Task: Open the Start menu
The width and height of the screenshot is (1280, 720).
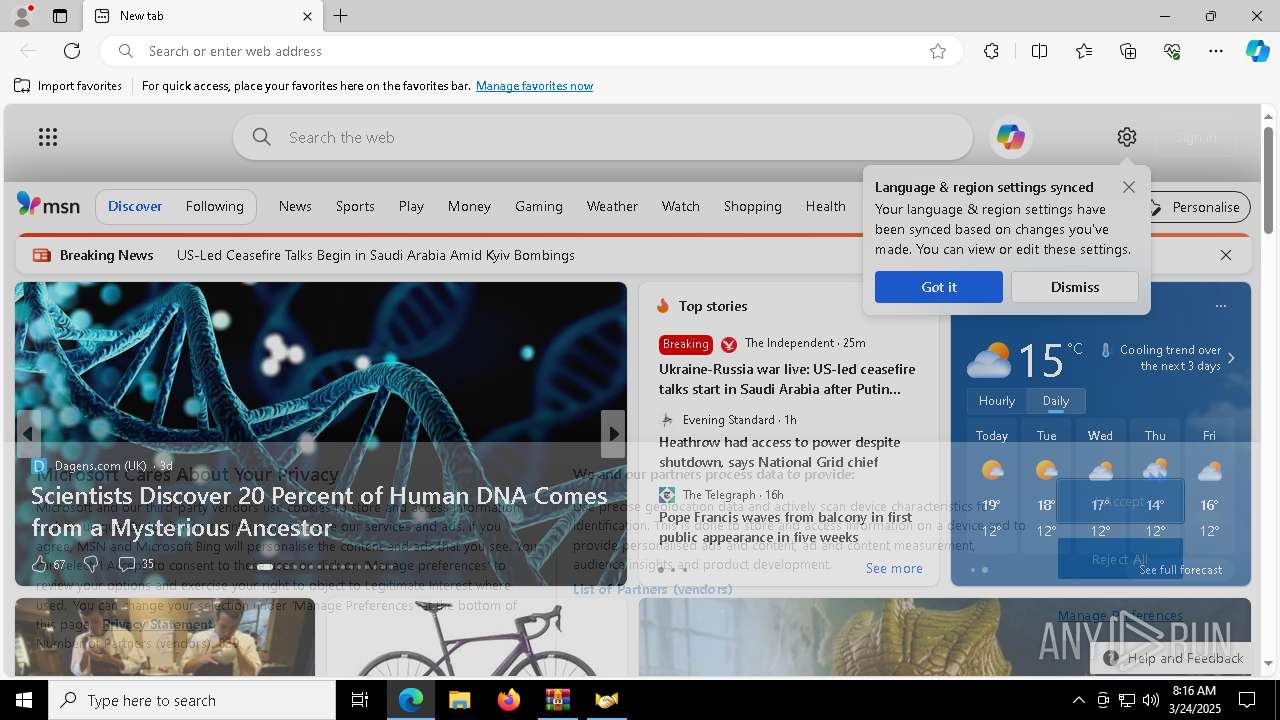Action: point(24,700)
